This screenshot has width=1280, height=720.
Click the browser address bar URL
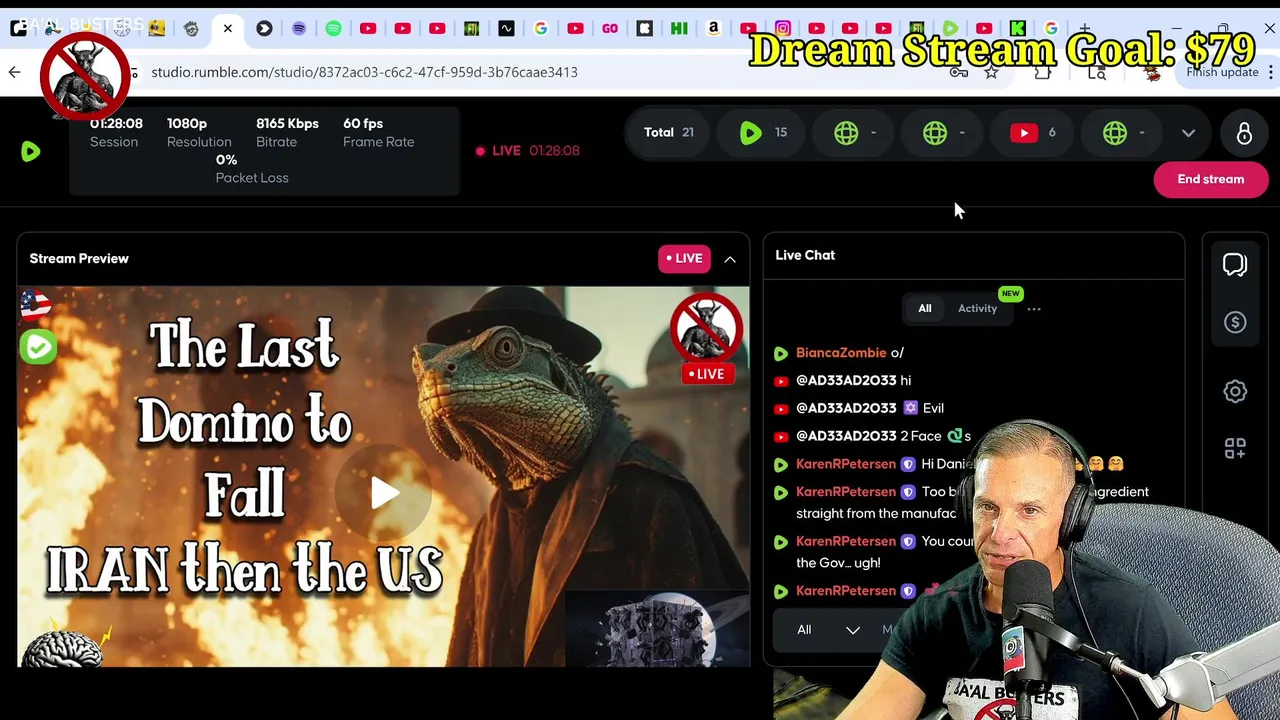pyautogui.click(x=364, y=72)
